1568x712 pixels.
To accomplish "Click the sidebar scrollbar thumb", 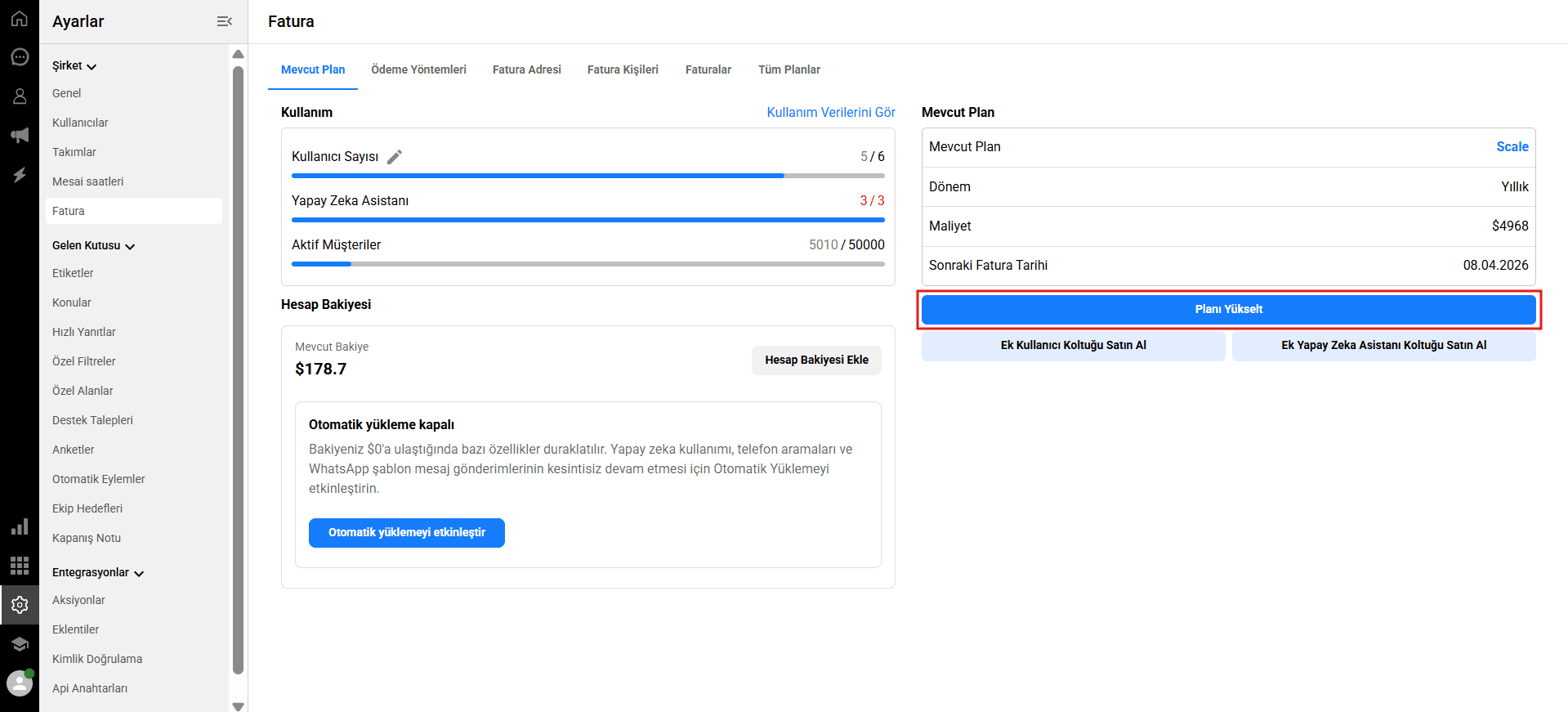I will point(238,370).
